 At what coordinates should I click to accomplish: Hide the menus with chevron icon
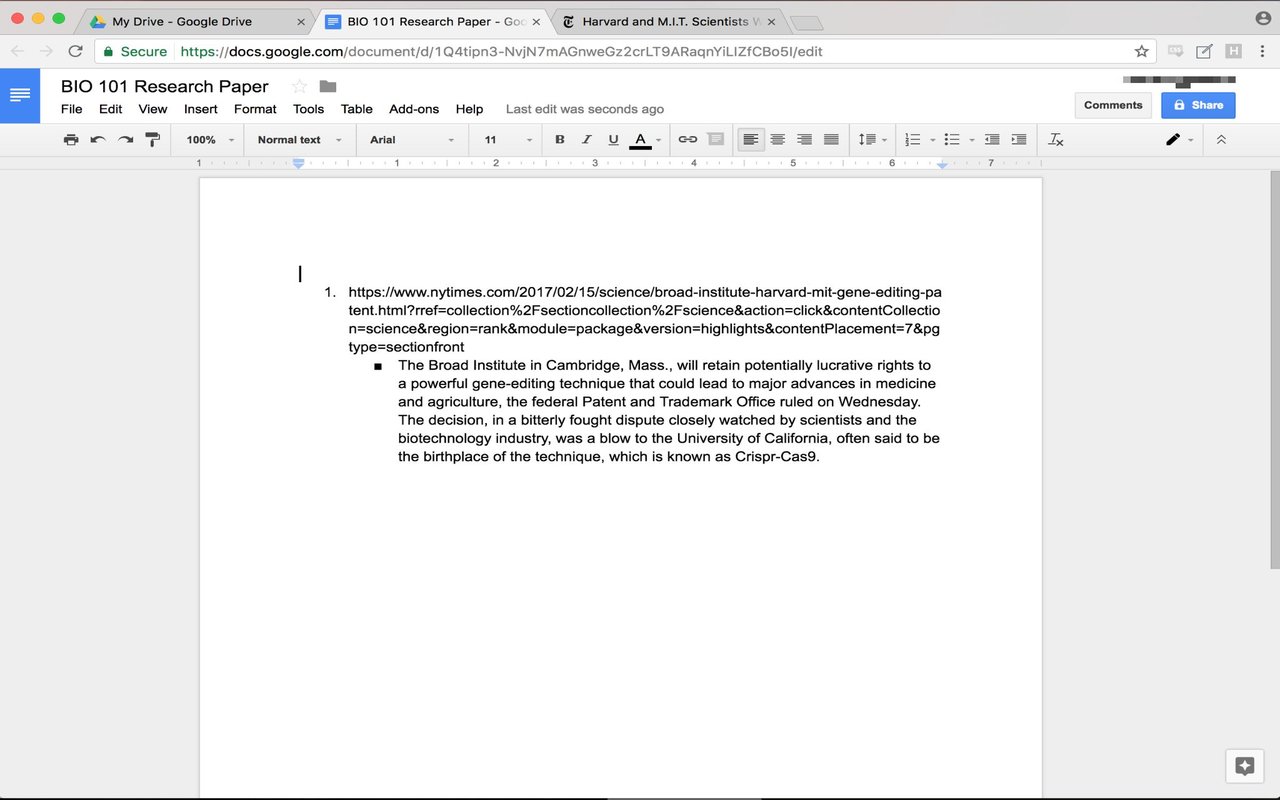1221,140
